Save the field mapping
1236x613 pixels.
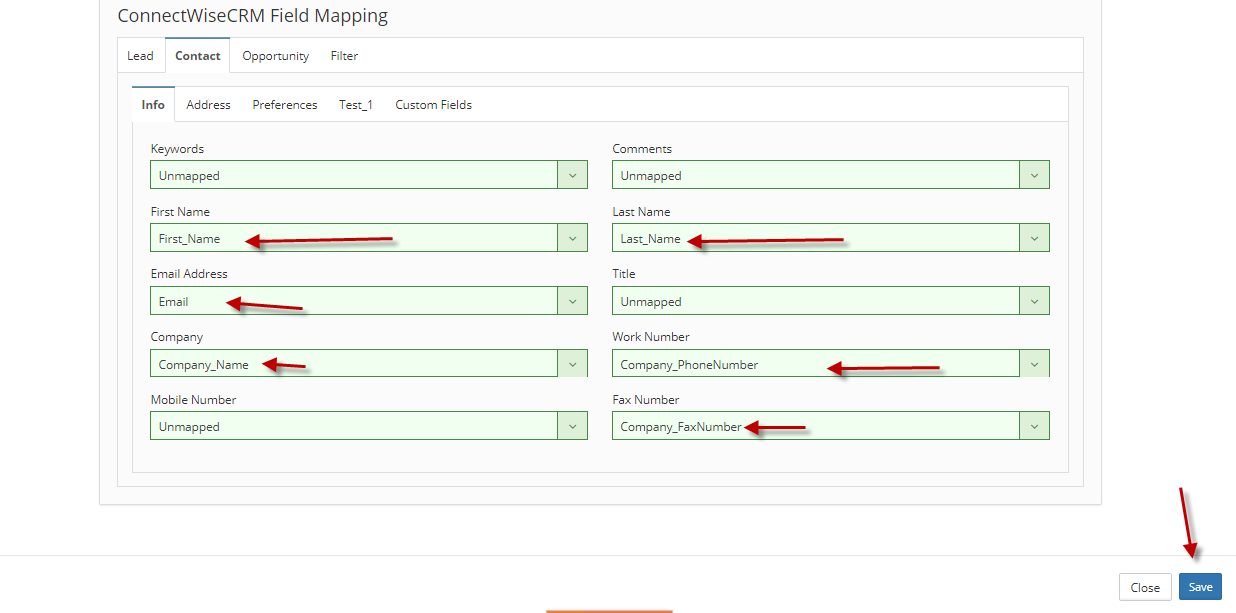(1200, 587)
